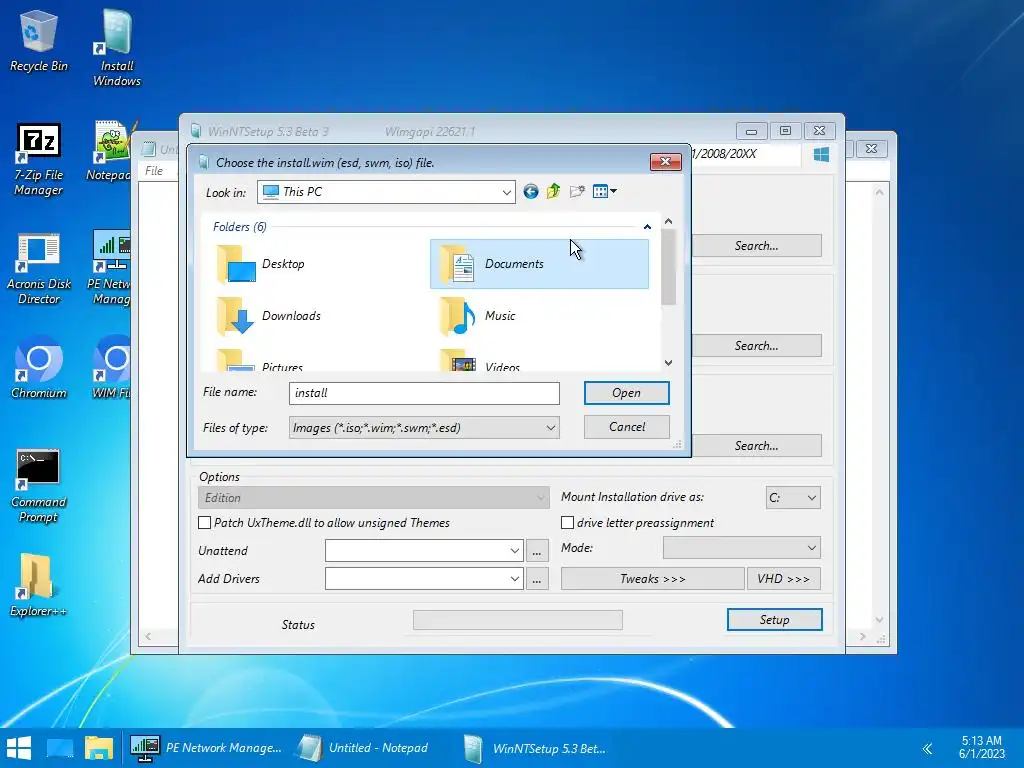Go up one folder level icon

coord(553,191)
